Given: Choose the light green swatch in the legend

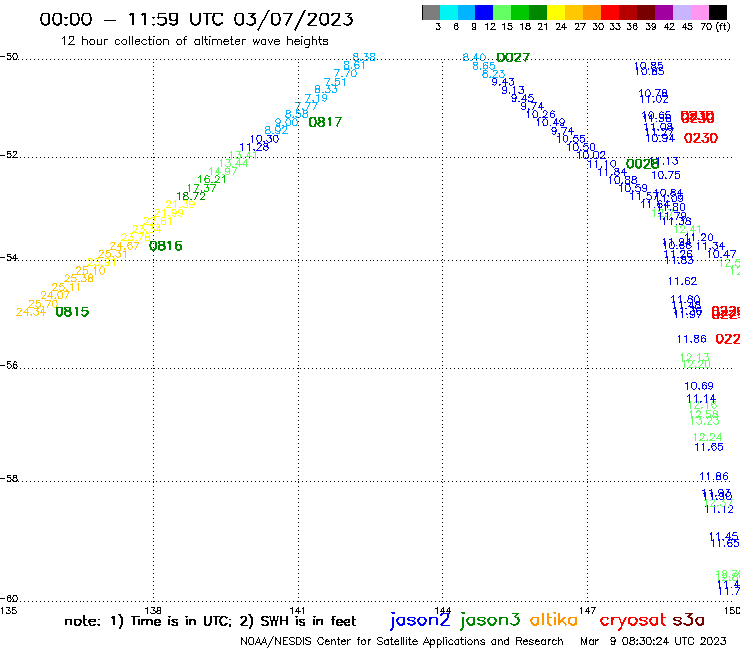Looking at the screenshot, I should 502,12.
